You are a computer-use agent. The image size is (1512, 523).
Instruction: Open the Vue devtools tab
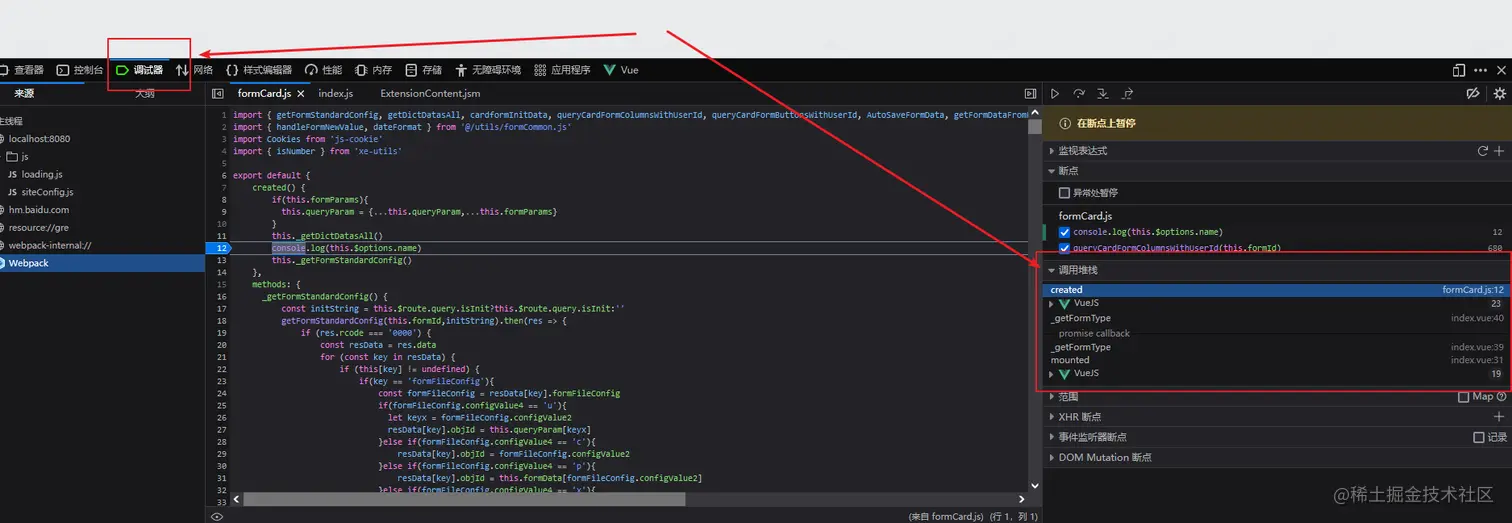pyautogui.click(x=622, y=70)
